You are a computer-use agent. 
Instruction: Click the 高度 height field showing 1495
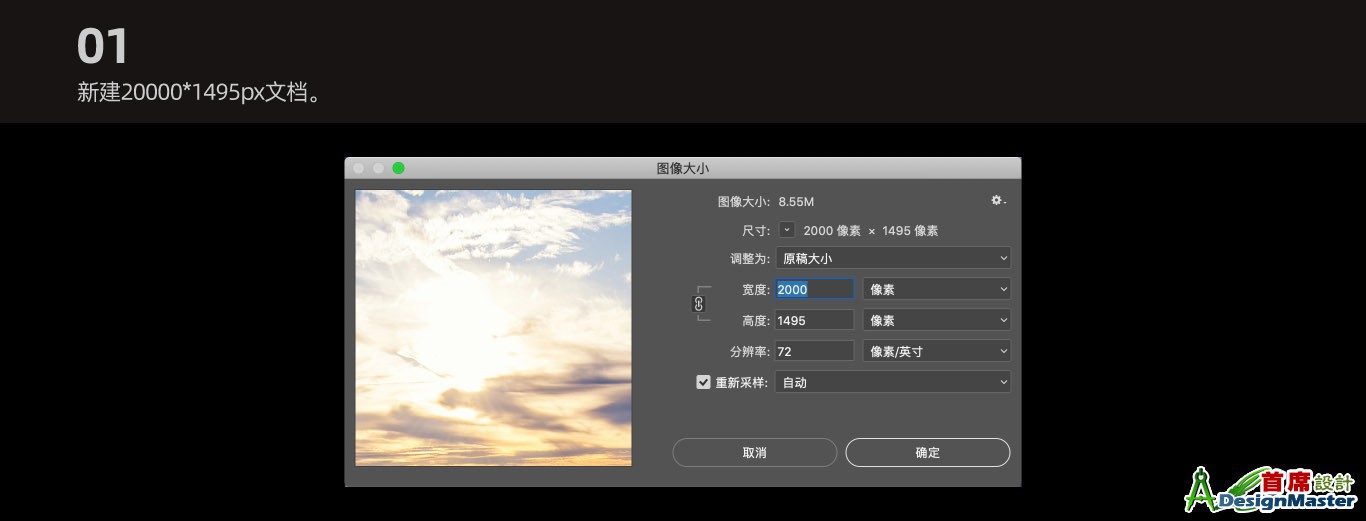pos(815,320)
